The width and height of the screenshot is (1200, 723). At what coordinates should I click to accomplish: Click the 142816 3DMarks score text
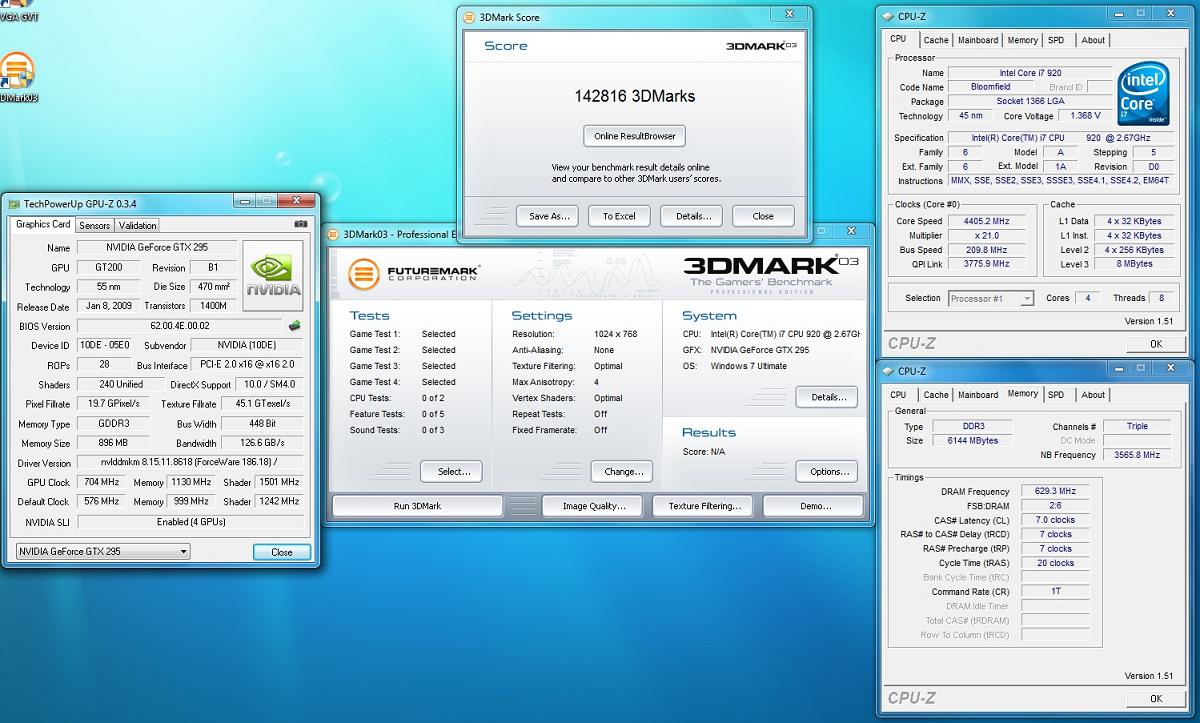[635, 96]
